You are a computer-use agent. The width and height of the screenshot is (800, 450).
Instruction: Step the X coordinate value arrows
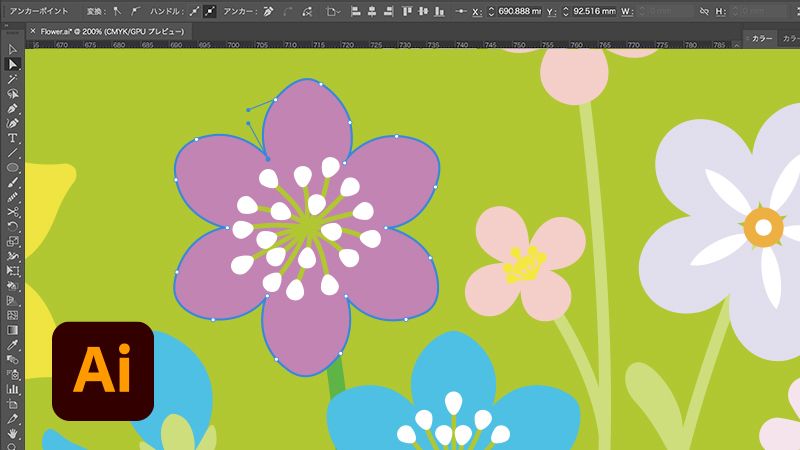click(491, 11)
